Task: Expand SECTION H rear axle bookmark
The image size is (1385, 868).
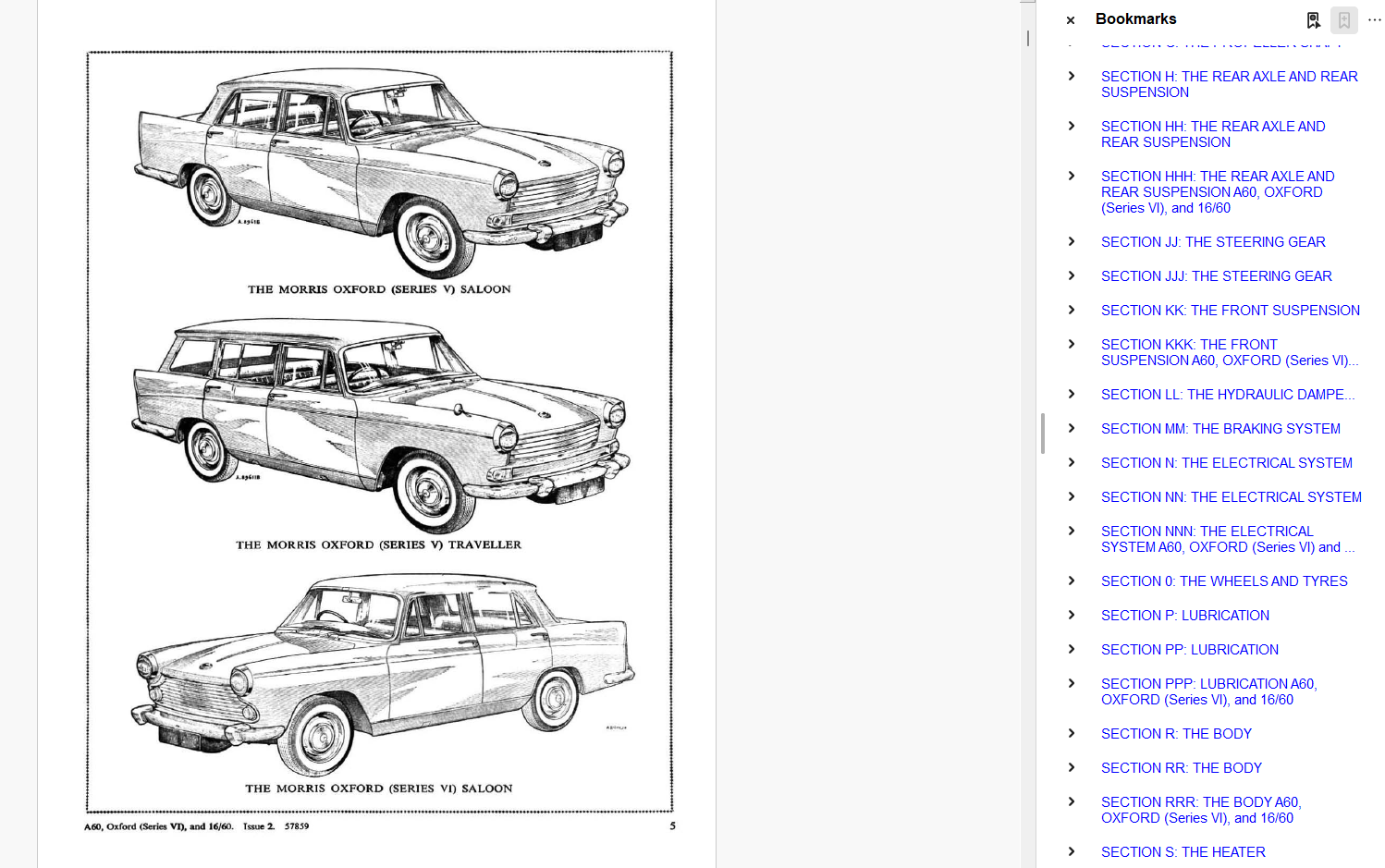Action: click(x=1072, y=76)
